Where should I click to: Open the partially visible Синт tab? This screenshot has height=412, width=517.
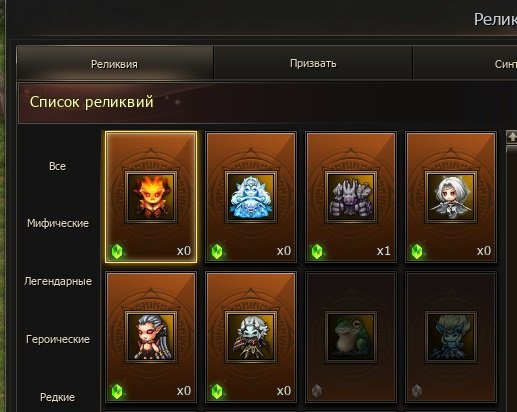465,63
